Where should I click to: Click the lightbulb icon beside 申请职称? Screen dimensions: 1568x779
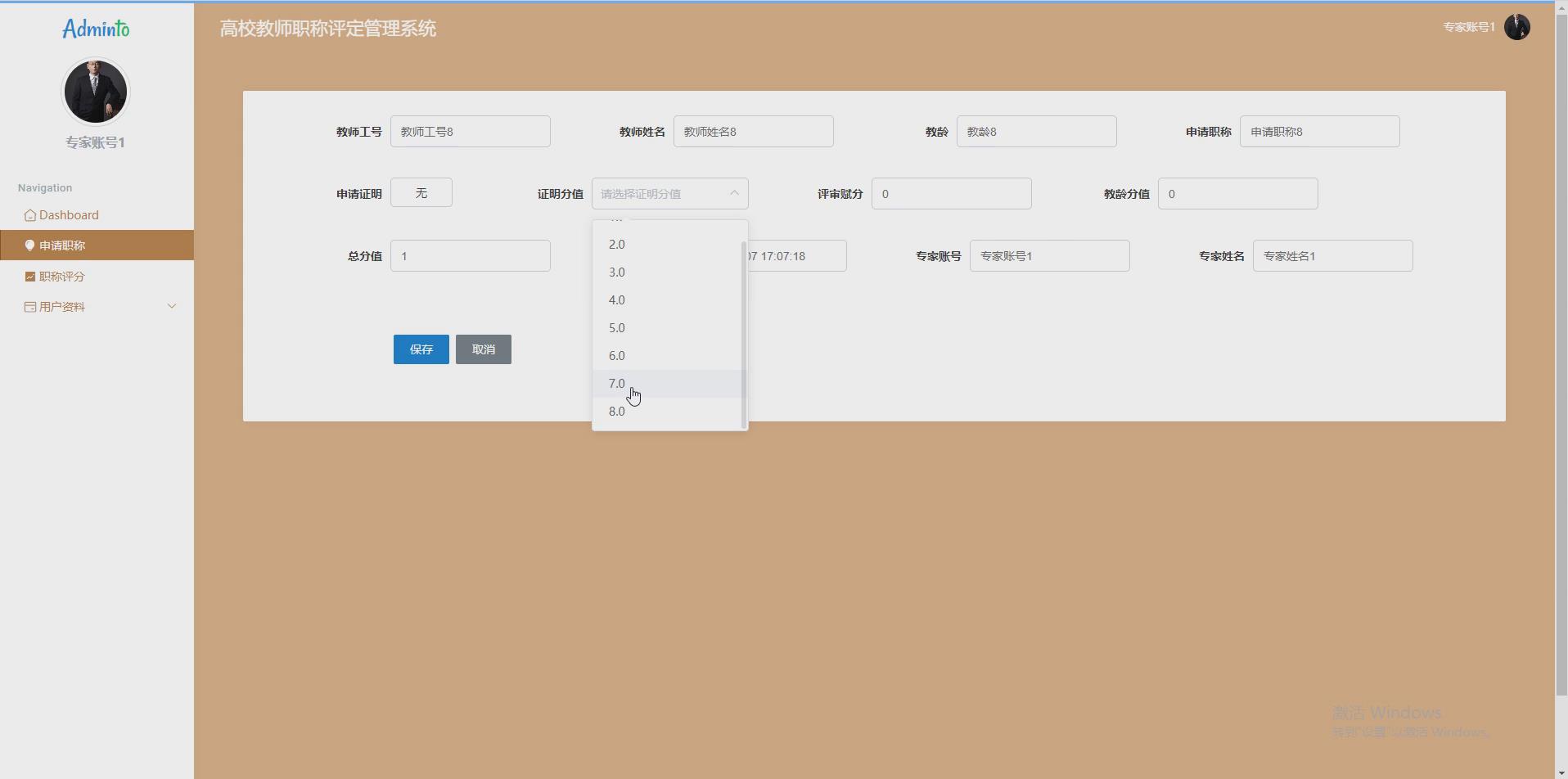tap(29, 245)
